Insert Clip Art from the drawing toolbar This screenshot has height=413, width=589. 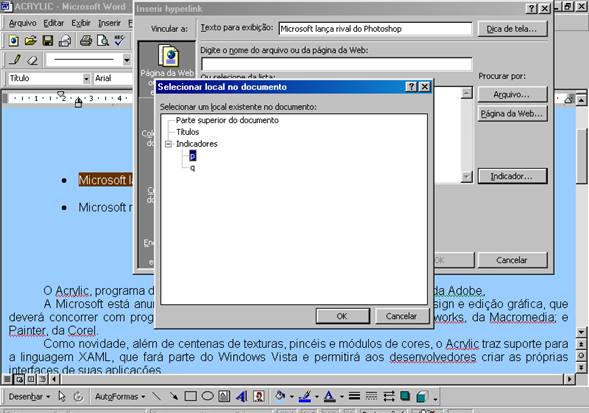[x=258, y=396]
